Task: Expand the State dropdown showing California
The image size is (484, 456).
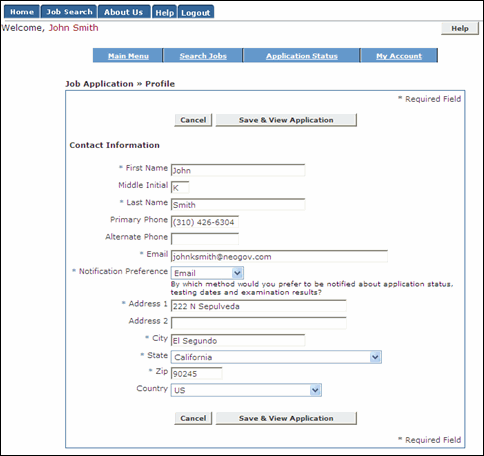Action: tap(276, 357)
